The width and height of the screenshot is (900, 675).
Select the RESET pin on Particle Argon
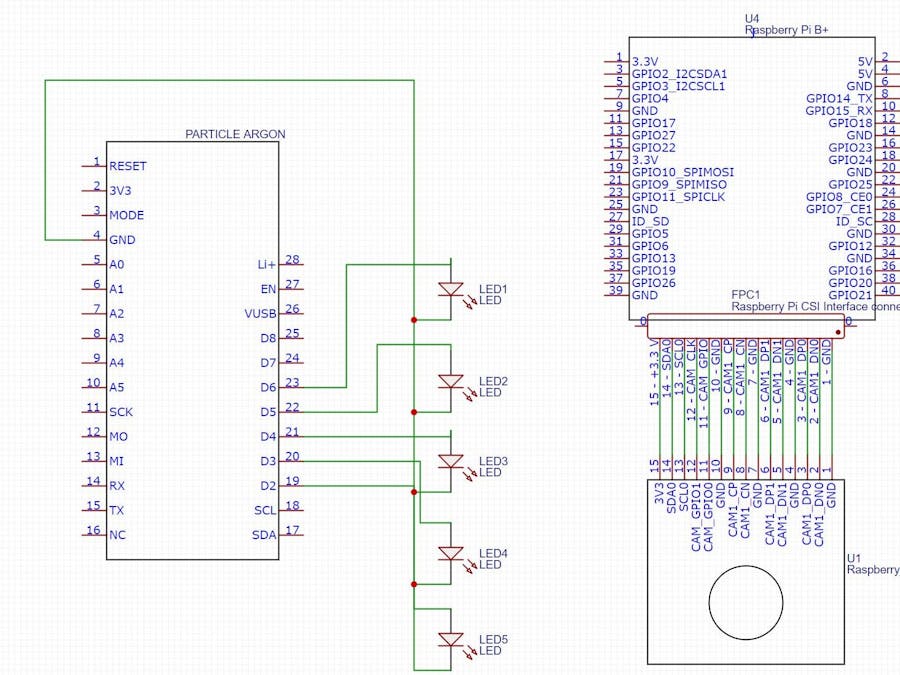(x=127, y=166)
